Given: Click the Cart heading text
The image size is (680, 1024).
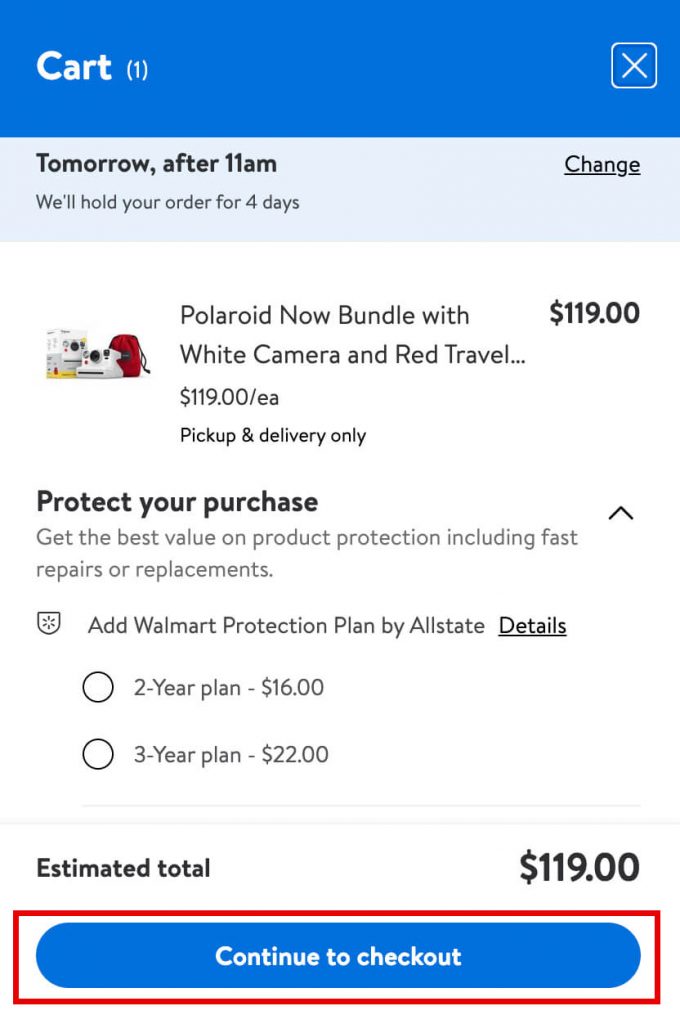Looking at the screenshot, I should click(74, 67).
